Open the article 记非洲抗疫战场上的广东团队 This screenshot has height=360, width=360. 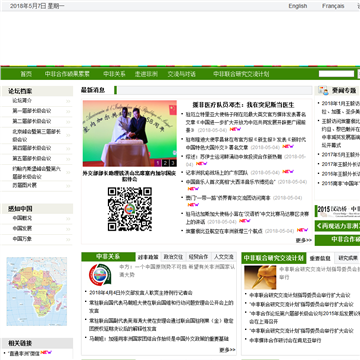(217, 172)
